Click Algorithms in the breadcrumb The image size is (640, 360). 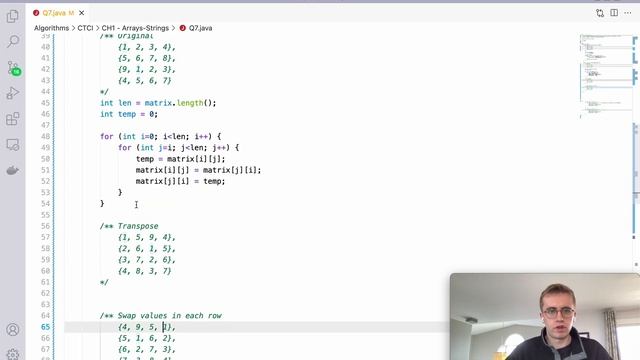[x=51, y=28]
